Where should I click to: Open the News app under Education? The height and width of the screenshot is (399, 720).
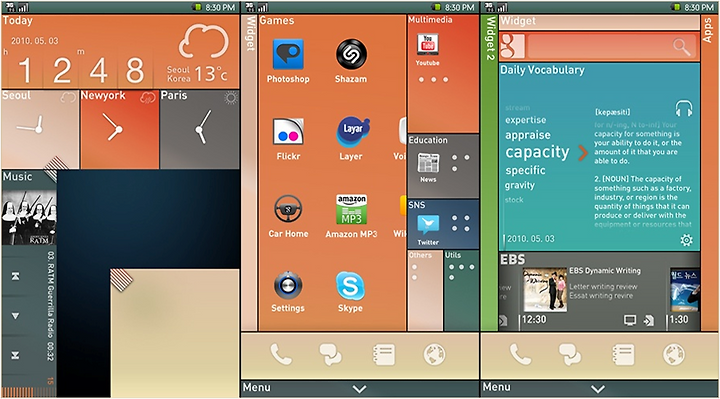[428, 163]
